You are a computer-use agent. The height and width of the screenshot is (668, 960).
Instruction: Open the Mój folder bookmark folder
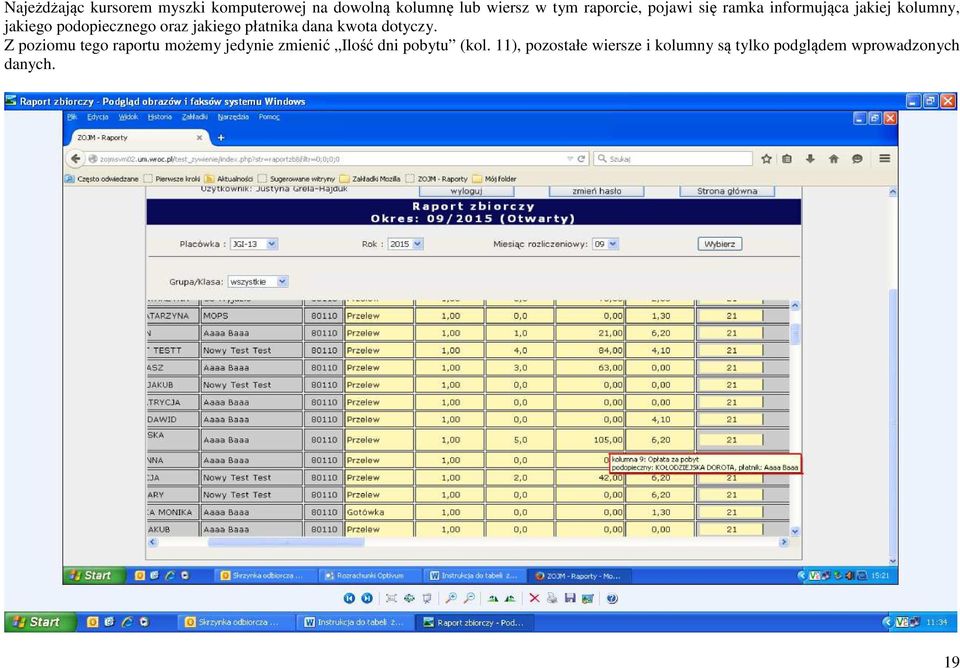494,179
